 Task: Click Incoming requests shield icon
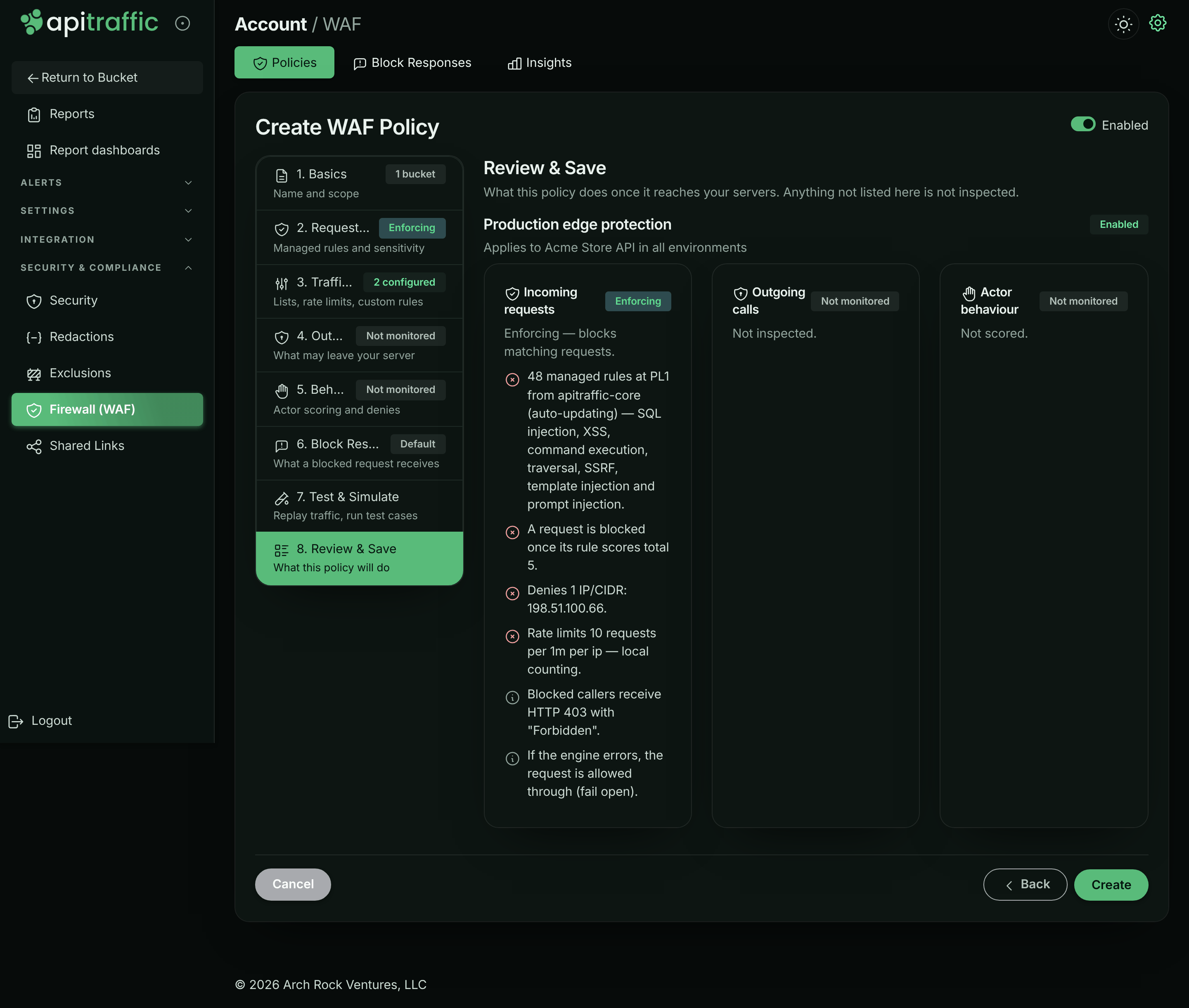[x=512, y=293]
